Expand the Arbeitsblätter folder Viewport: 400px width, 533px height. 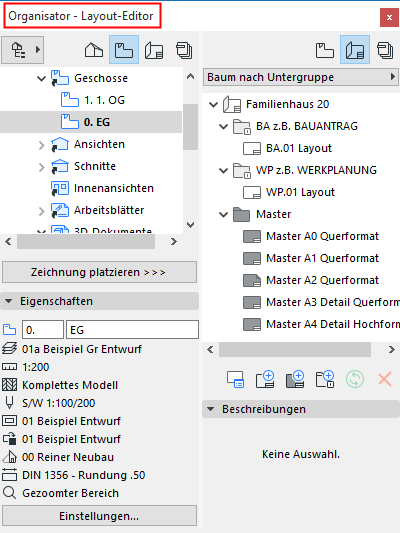pos(41,211)
